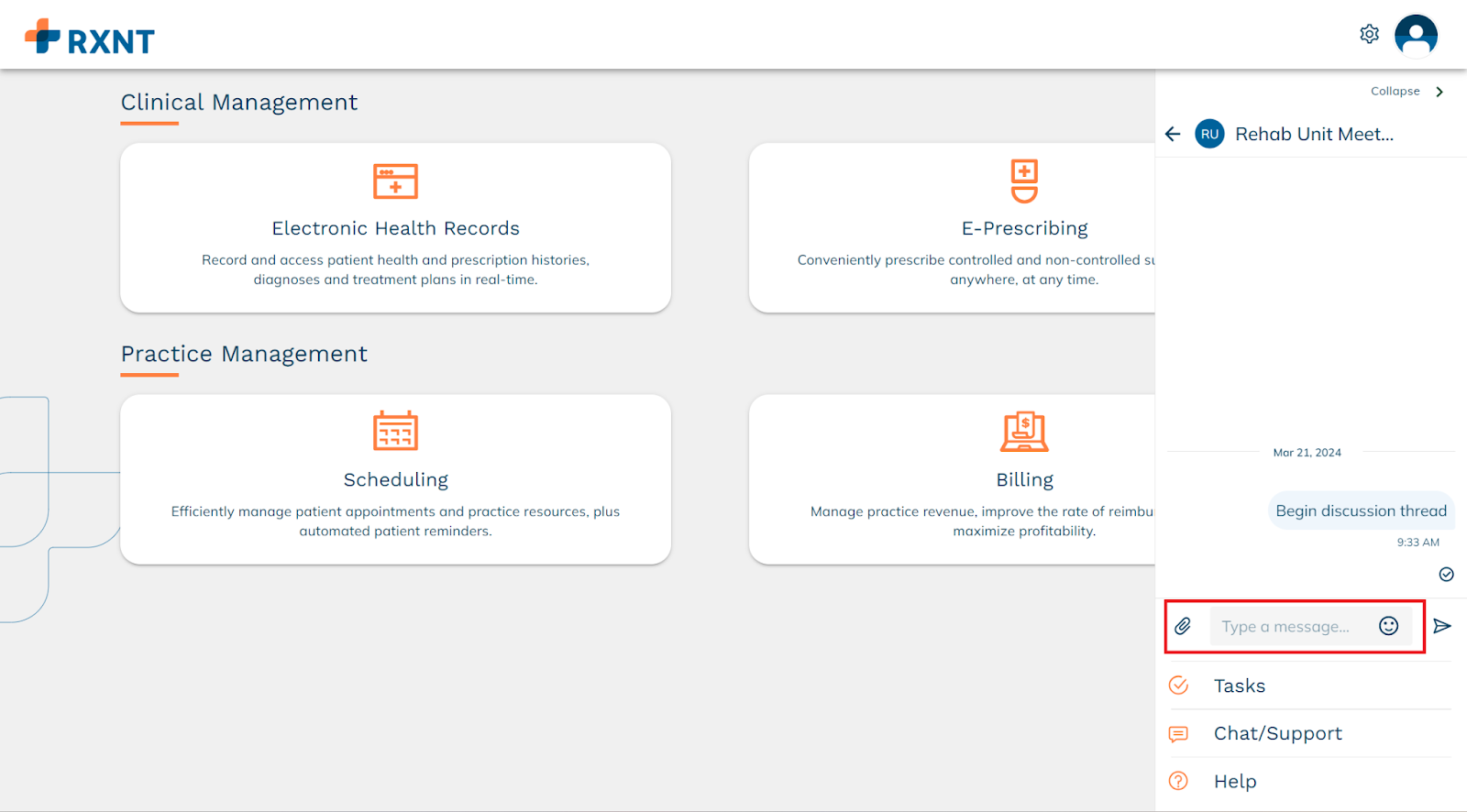The image size is (1467, 812).
Task: Click the Chat/Support speech bubble icon
Action: click(x=1178, y=734)
